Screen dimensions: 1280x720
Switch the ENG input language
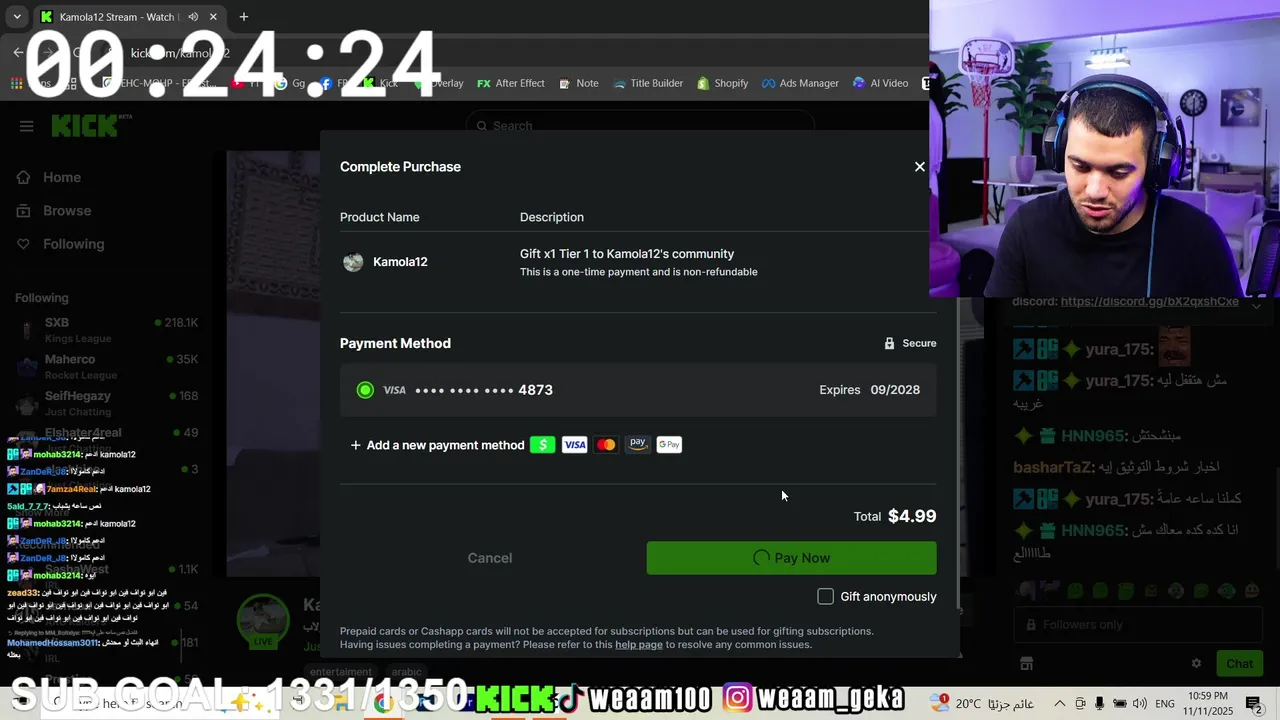[1165, 704]
